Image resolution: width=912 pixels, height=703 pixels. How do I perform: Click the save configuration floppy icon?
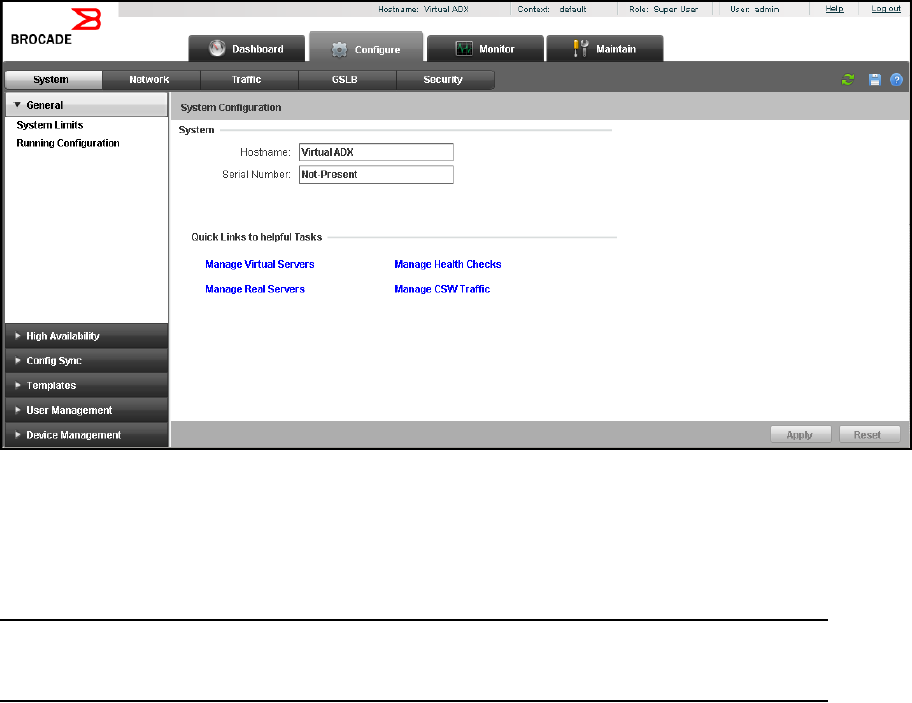click(874, 80)
